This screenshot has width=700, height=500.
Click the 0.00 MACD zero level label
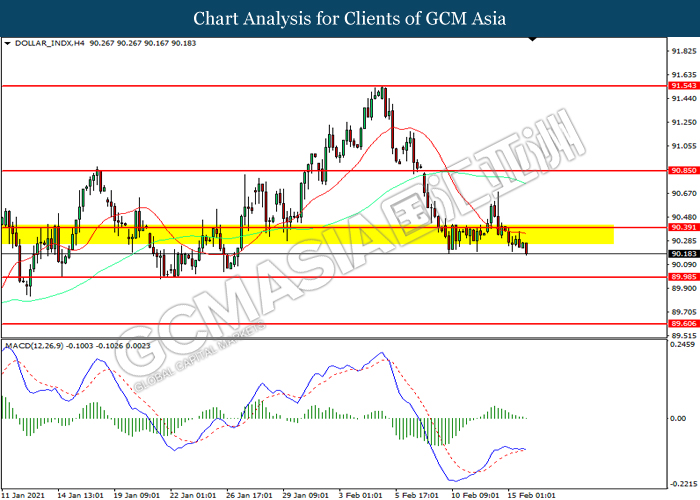pyautogui.click(x=678, y=418)
